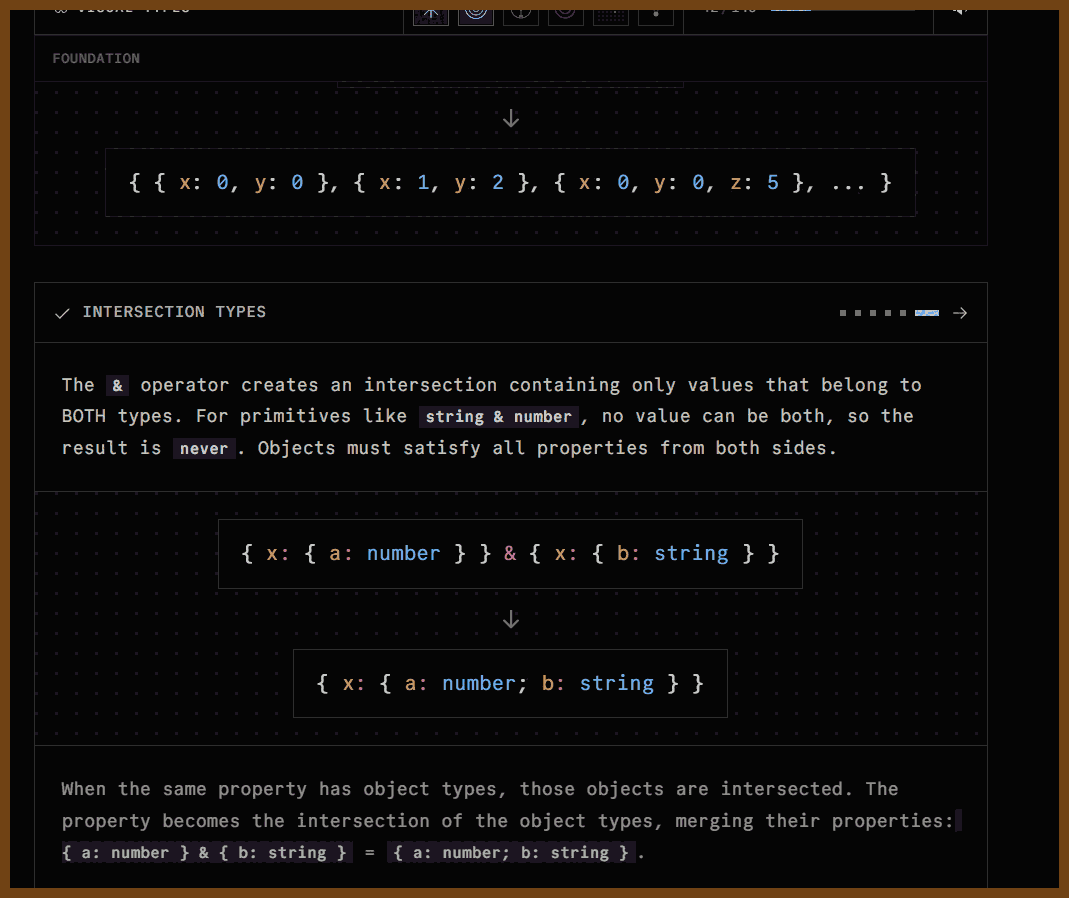1069x898 pixels.
Task: Click the checkmark beside Intersection Types
Action: [62, 313]
